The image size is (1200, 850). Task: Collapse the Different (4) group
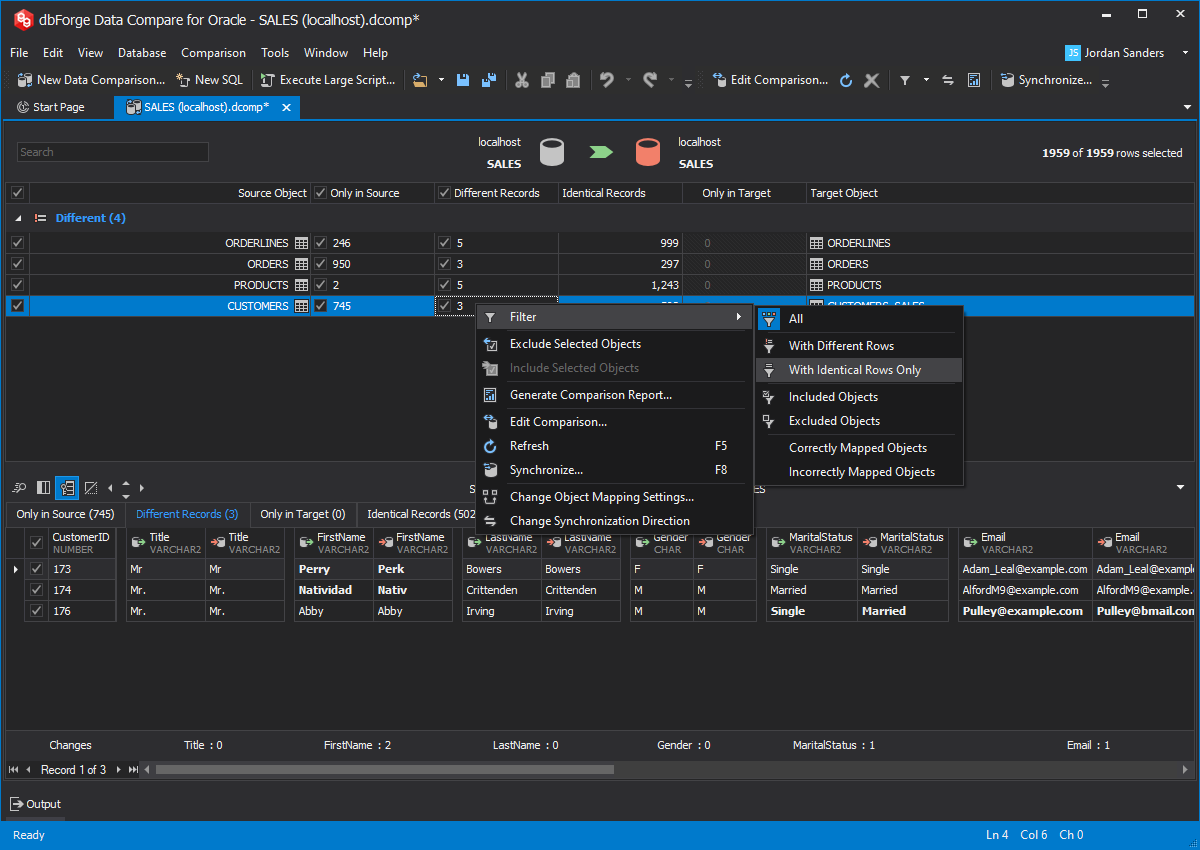point(18,218)
